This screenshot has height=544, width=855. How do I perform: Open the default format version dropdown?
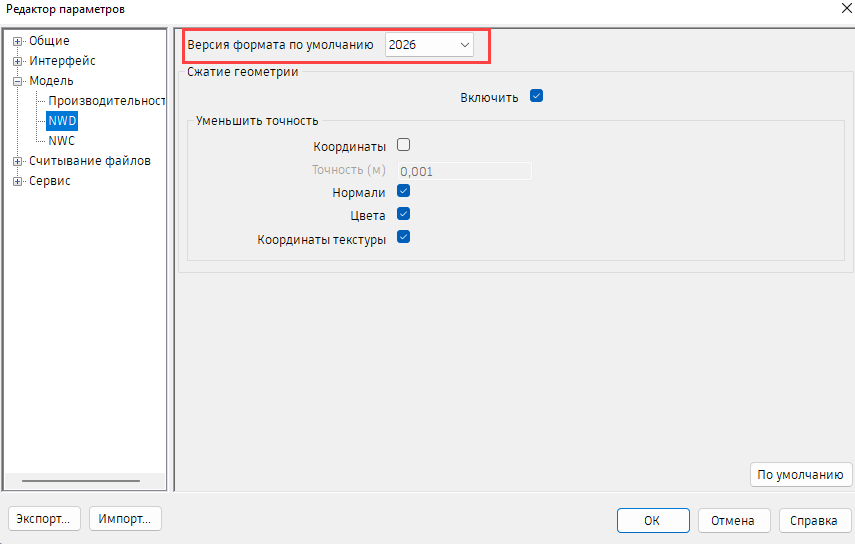point(429,45)
